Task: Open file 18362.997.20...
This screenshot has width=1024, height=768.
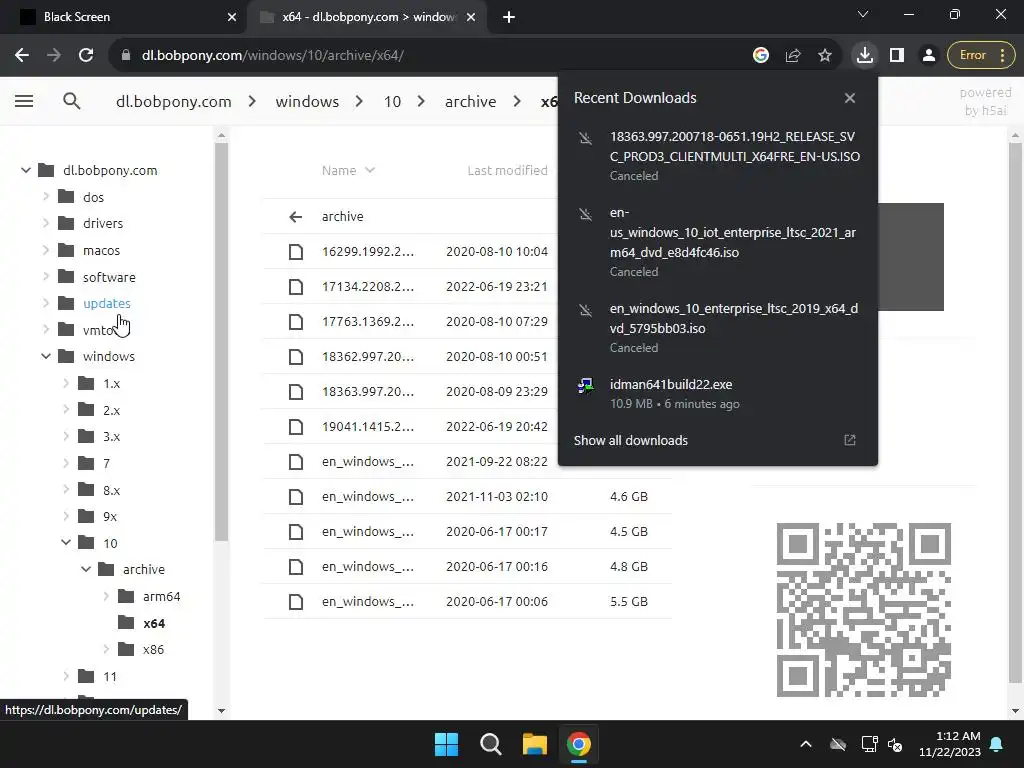Action: coord(368,357)
